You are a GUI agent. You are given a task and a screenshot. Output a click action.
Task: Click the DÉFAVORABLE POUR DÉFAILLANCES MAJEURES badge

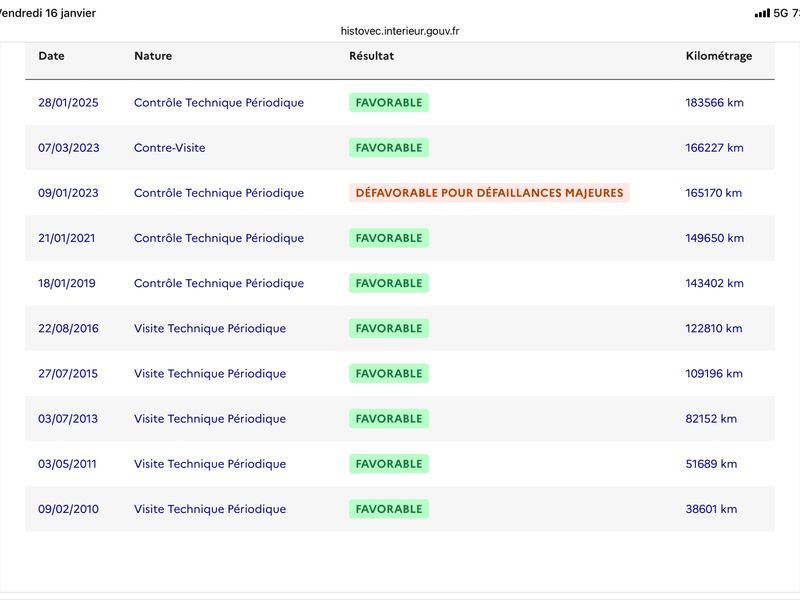tap(489, 193)
